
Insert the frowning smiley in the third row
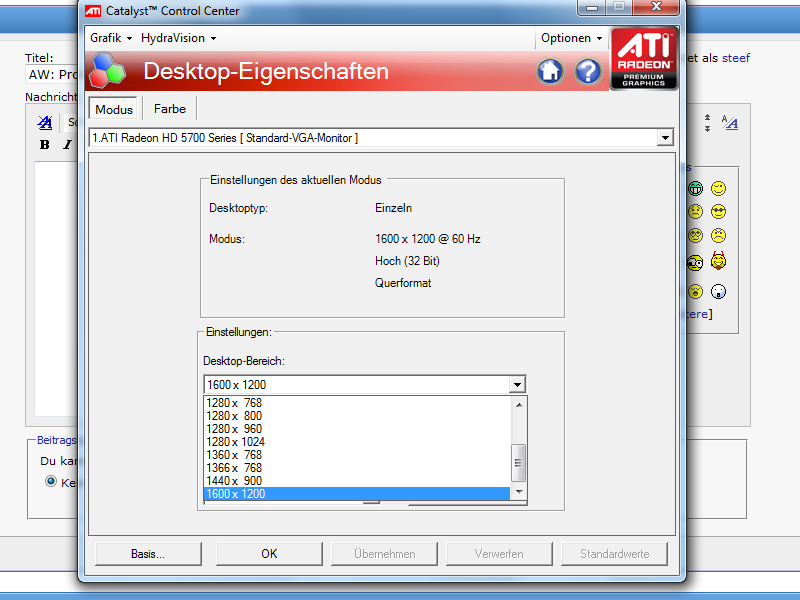pos(718,235)
